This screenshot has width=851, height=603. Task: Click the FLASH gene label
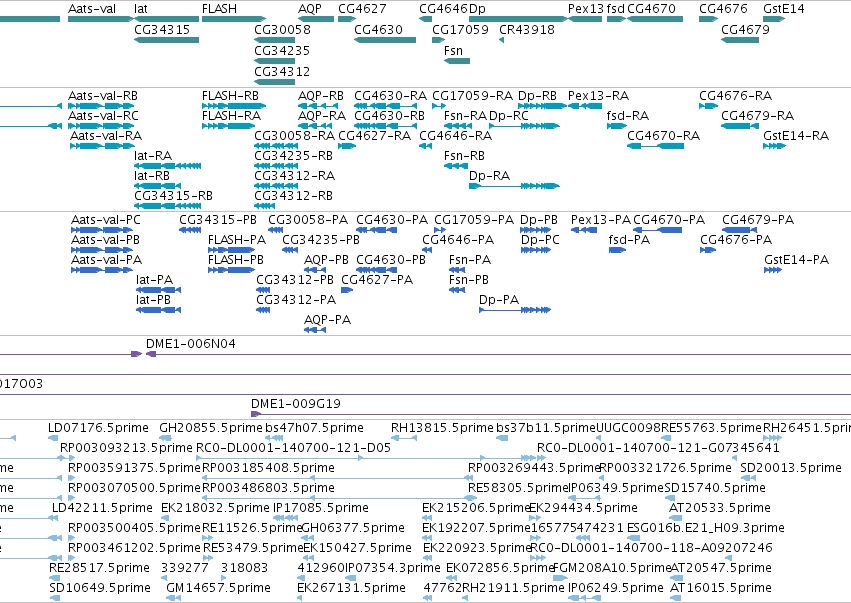coord(219,9)
